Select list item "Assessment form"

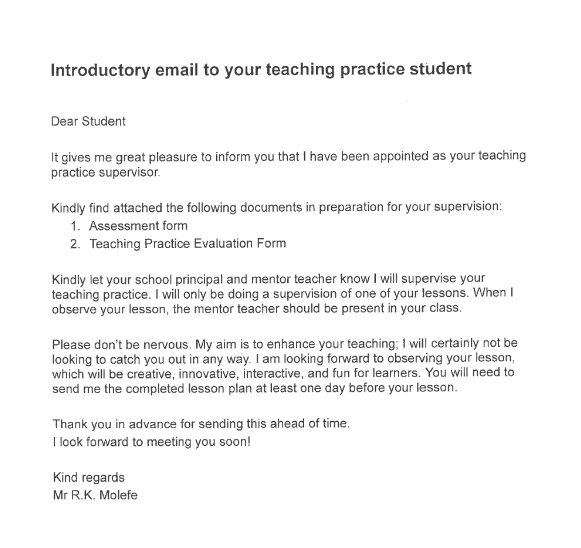click(138, 226)
